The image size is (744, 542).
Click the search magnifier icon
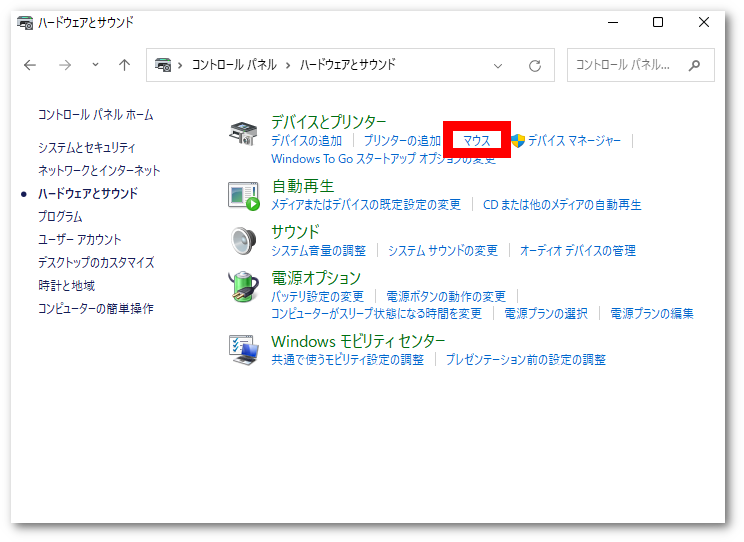tap(695, 65)
